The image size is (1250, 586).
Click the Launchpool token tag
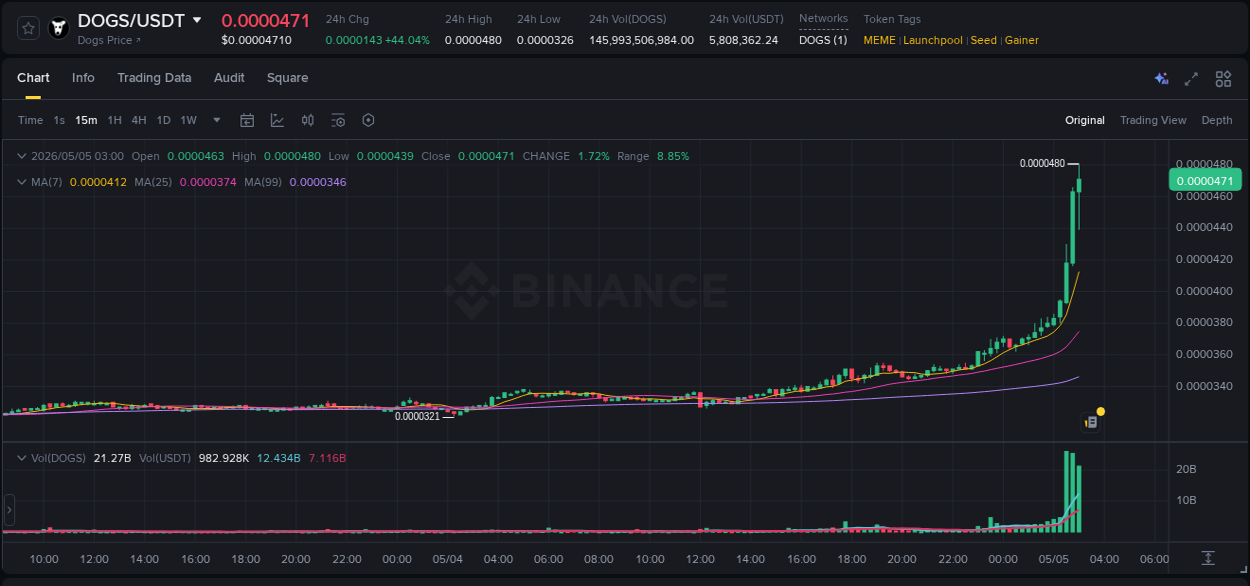pyautogui.click(x=933, y=40)
